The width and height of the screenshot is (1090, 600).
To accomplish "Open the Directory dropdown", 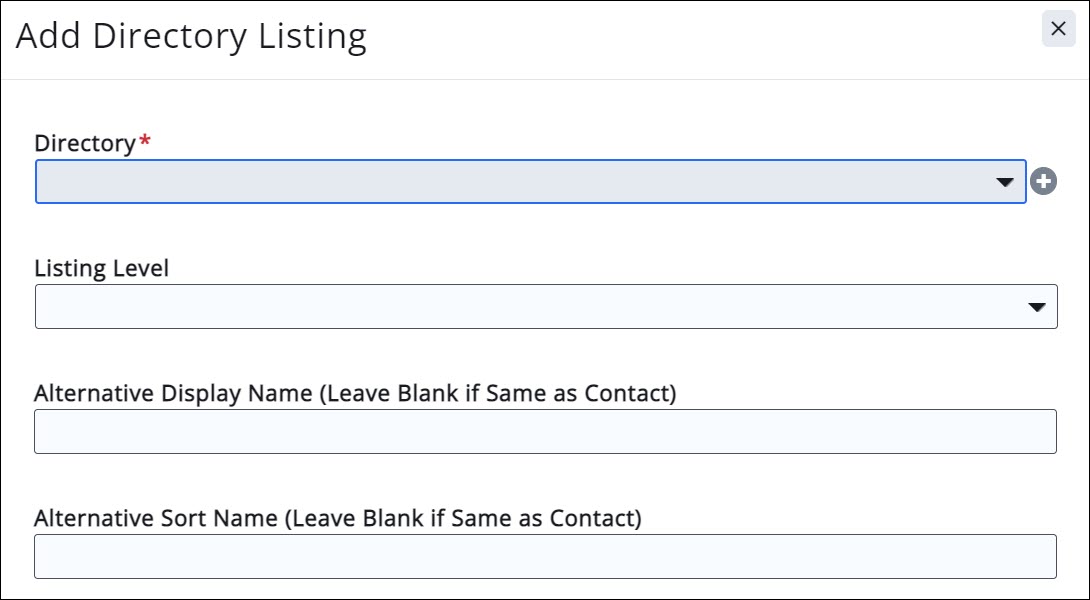I will (530, 182).
